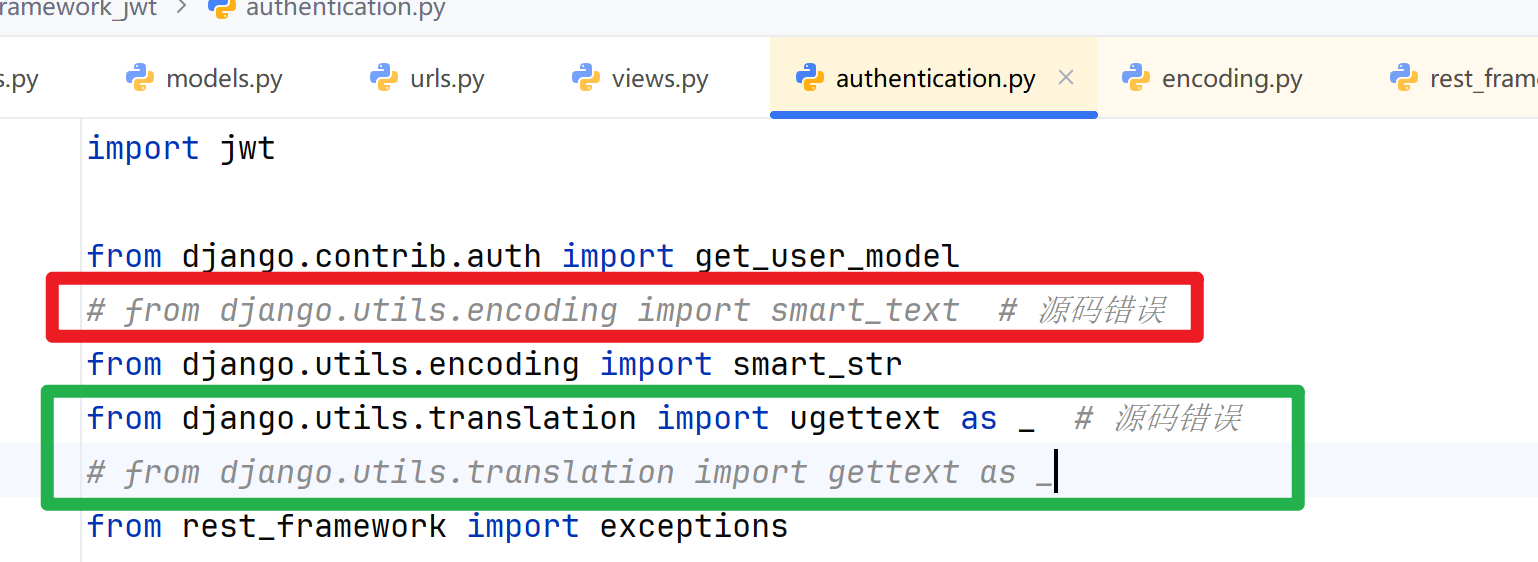The height and width of the screenshot is (562, 1538).
Task: Click the breadcrumb chevron before authentication.py
Action: (x=181, y=10)
